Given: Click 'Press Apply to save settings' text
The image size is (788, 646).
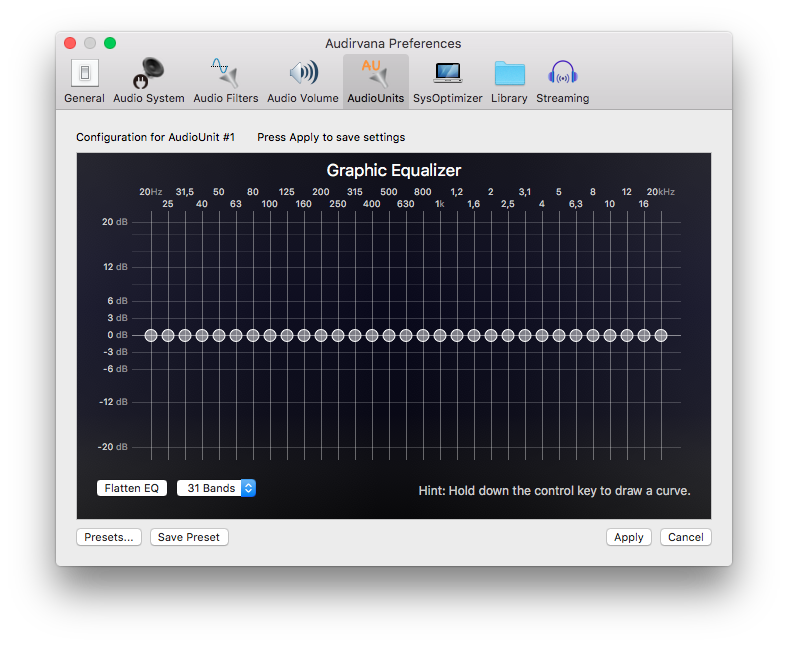Looking at the screenshot, I should (331, 137).
